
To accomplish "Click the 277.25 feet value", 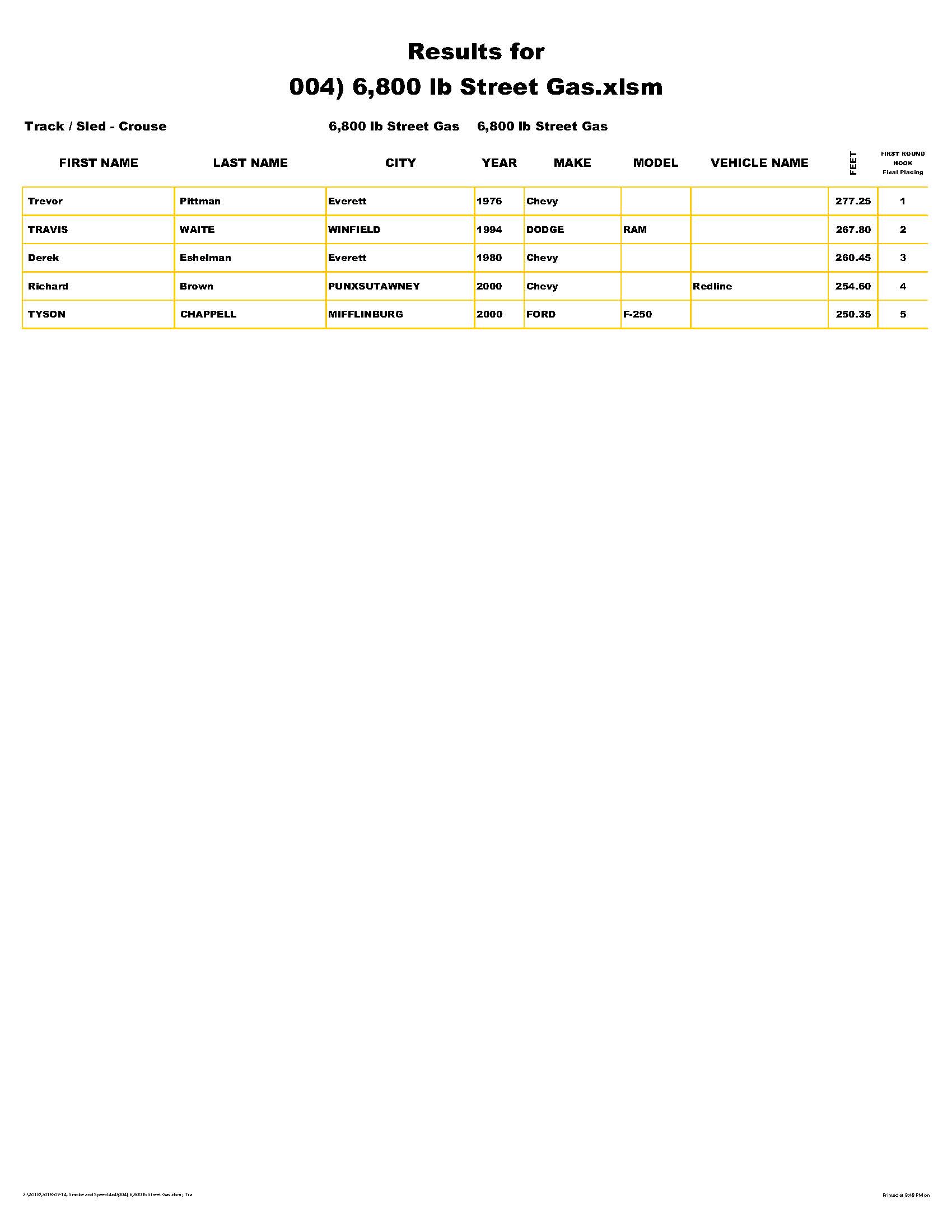I will pos(853,202).
